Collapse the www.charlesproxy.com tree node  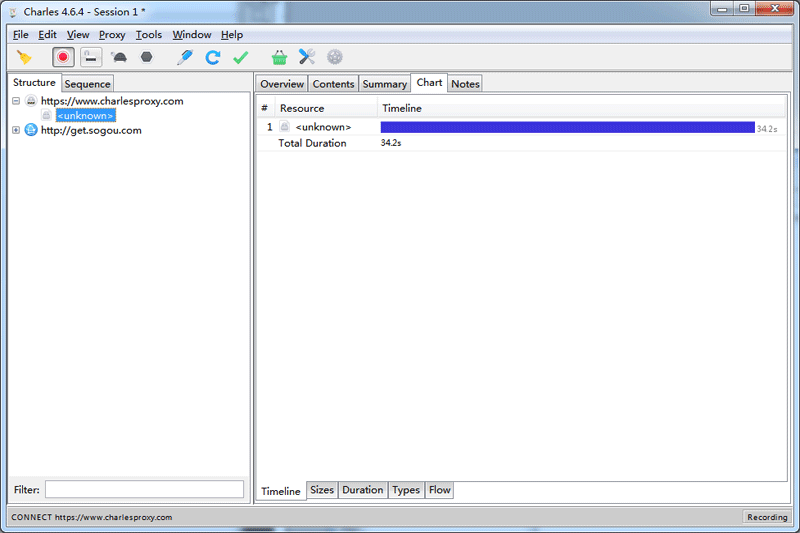[16, 101]
